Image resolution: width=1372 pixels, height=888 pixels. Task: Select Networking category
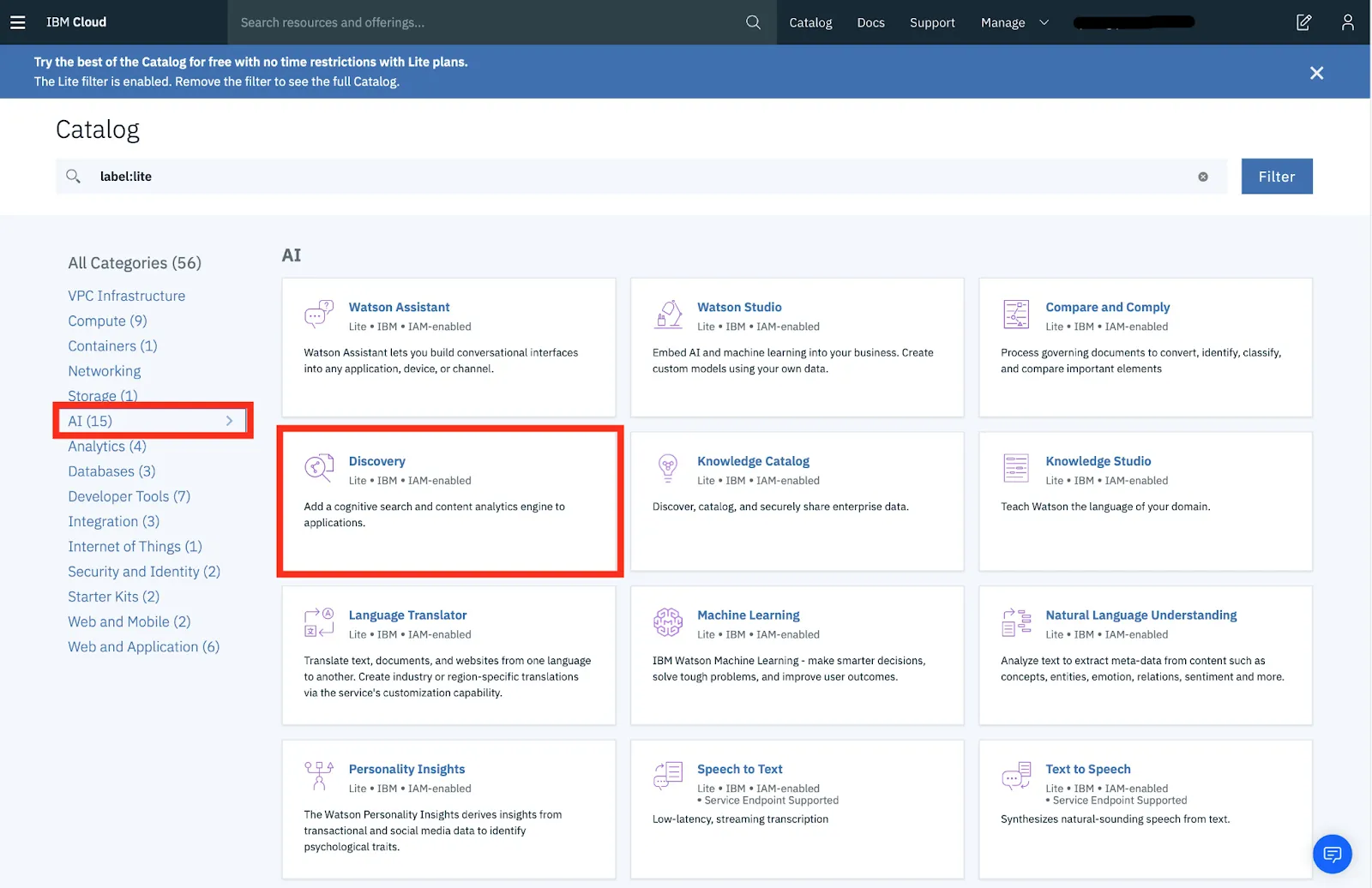click(x=105, y=371)
